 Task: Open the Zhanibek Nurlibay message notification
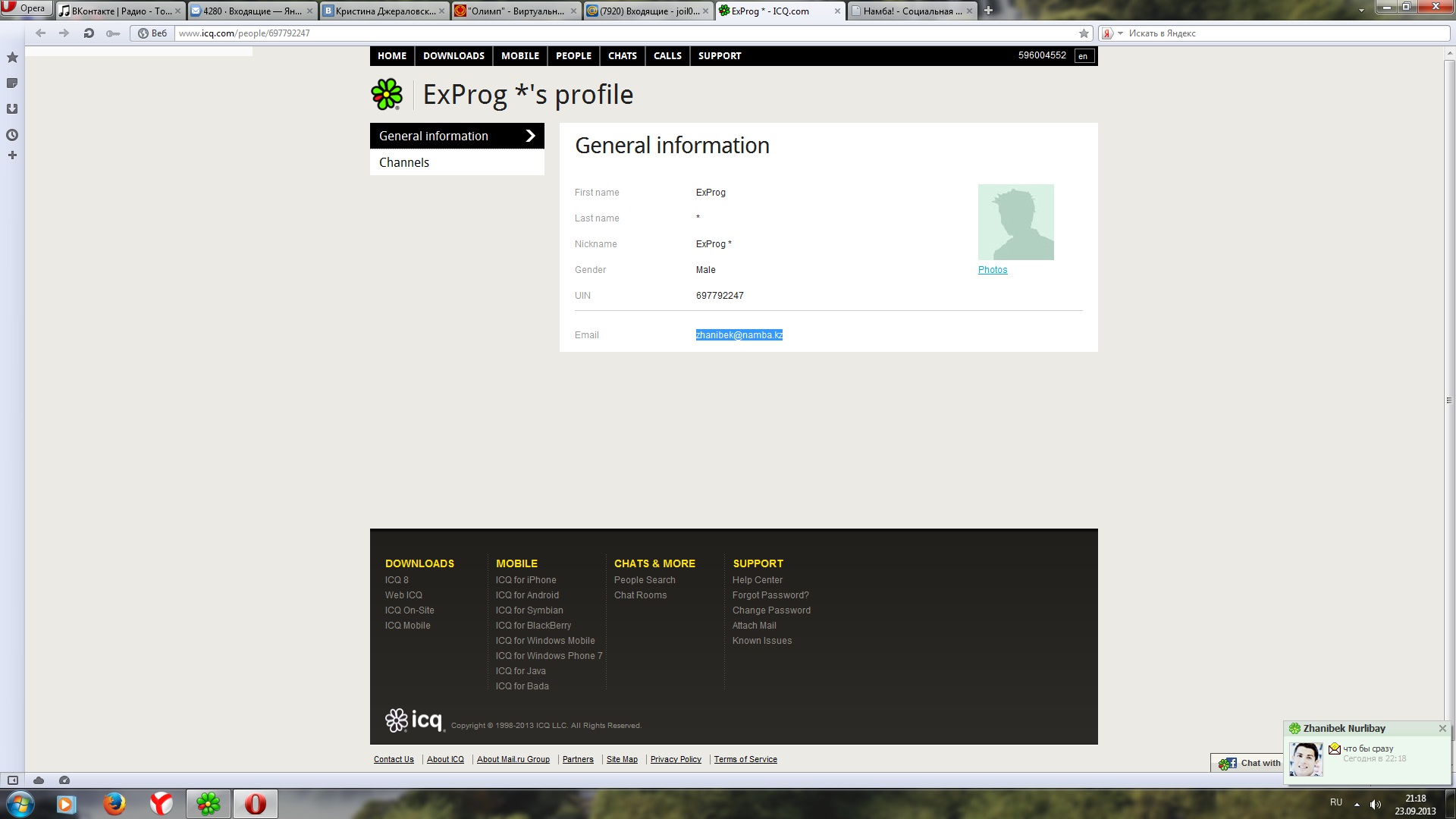pos(1367,753)
